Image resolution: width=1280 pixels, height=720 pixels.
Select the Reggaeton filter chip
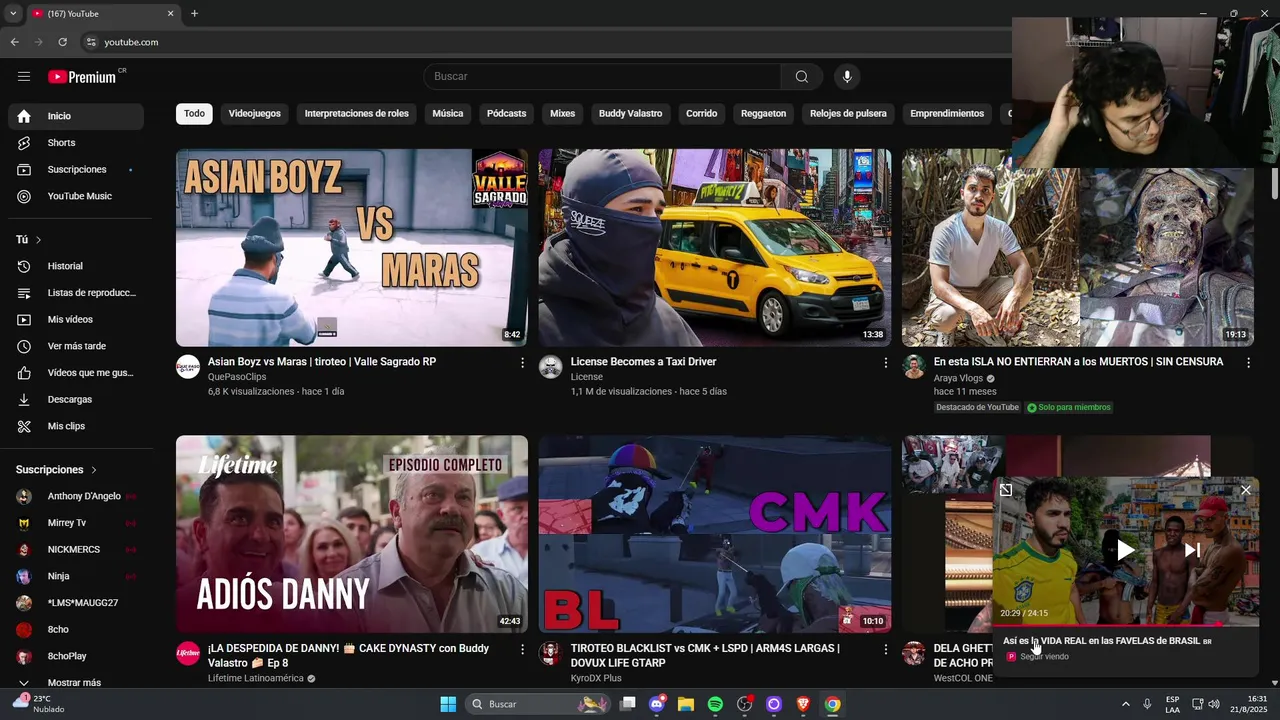763,114
